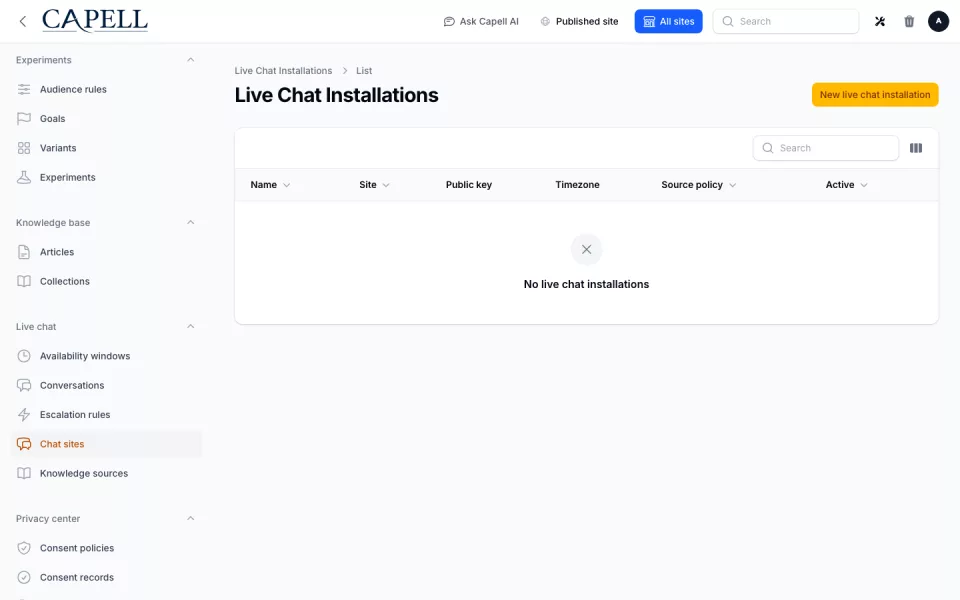Sort by the Active column
The image size is (960, 600).
(x=846, y=185)
